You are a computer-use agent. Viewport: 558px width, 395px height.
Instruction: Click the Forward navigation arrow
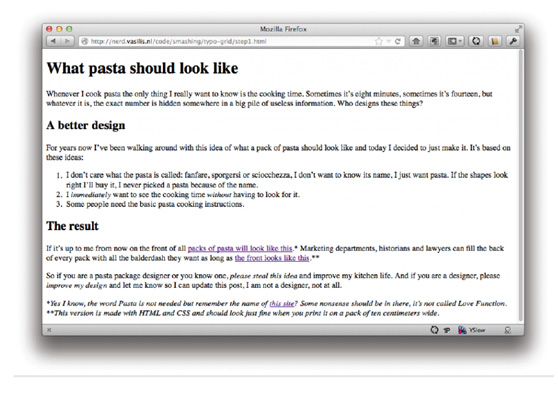67,41
